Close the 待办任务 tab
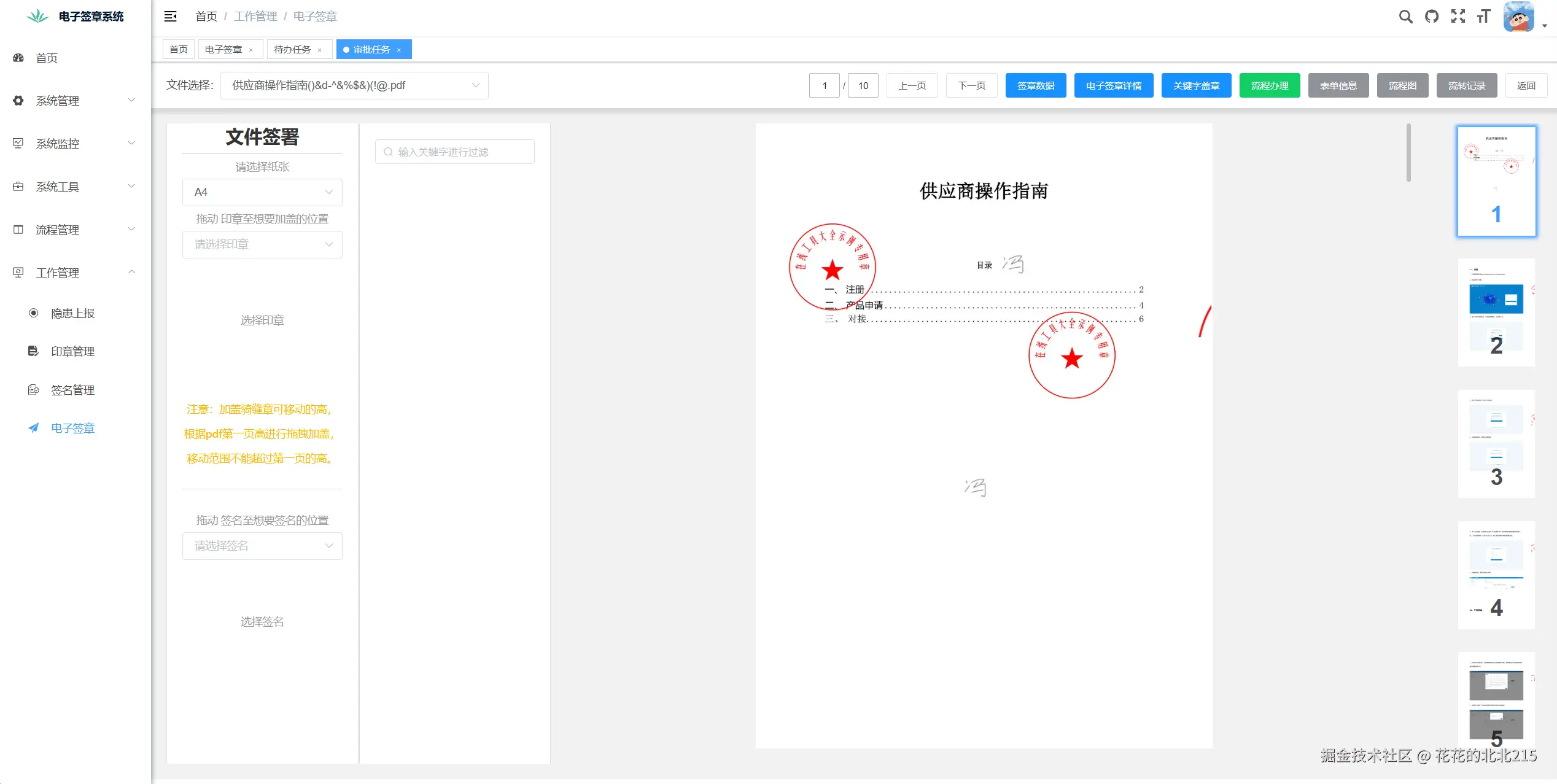Image resolution: width=1557 pixels, height=784 pixels. coord(319,50)
